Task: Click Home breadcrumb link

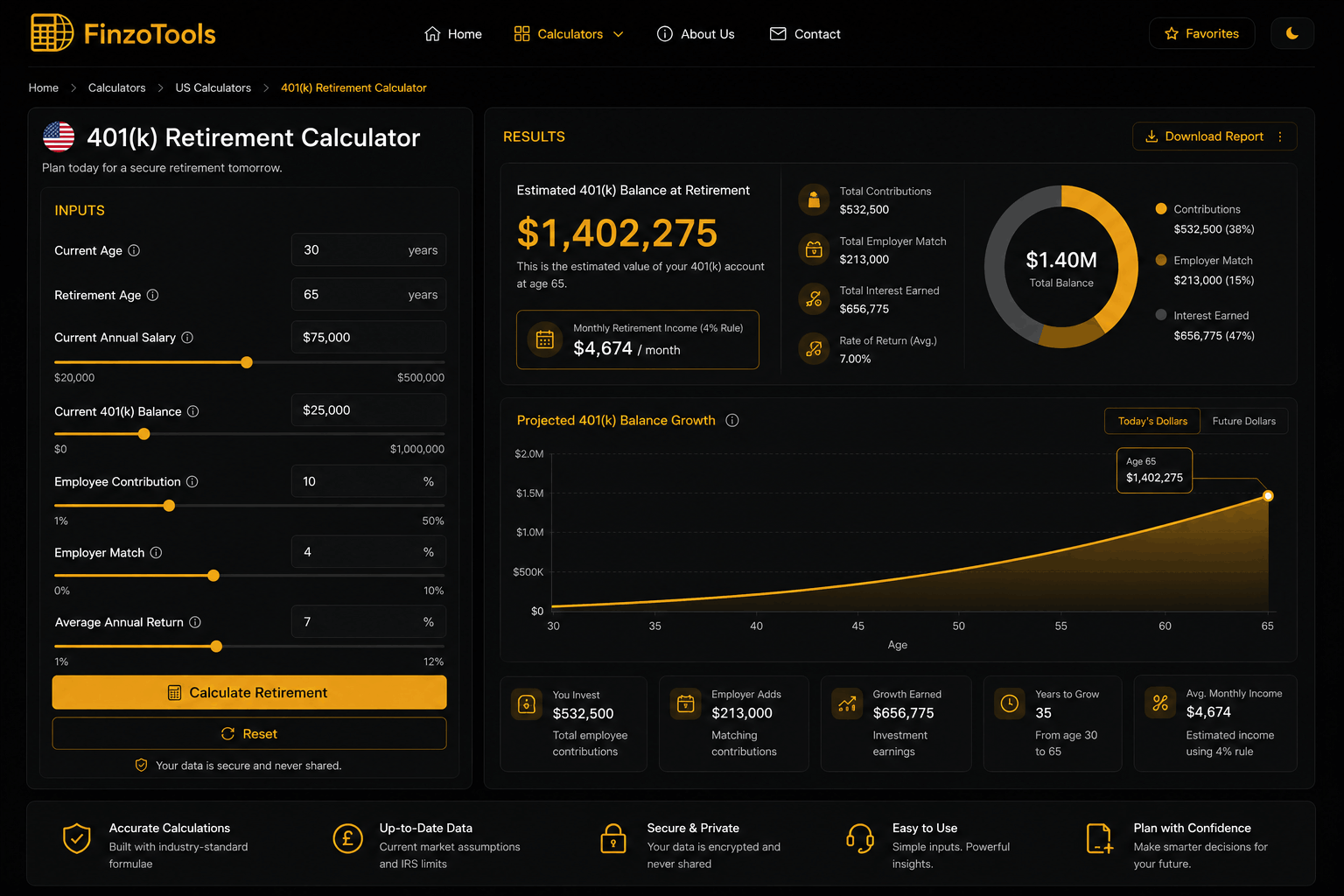Action: click(x=44, y=87)
